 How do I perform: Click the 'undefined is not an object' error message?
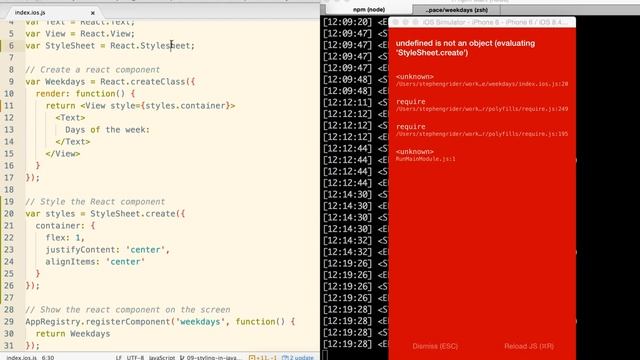(x=465, y=48)
